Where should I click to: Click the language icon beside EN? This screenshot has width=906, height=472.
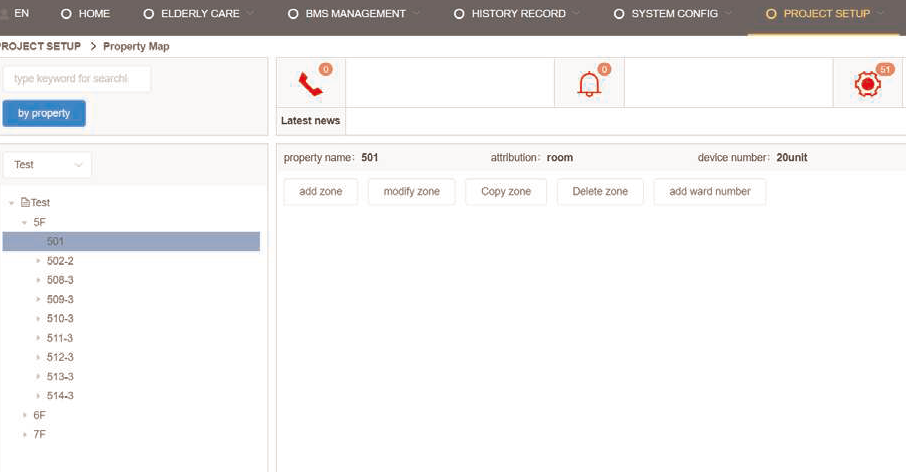[x=5, y=14]
